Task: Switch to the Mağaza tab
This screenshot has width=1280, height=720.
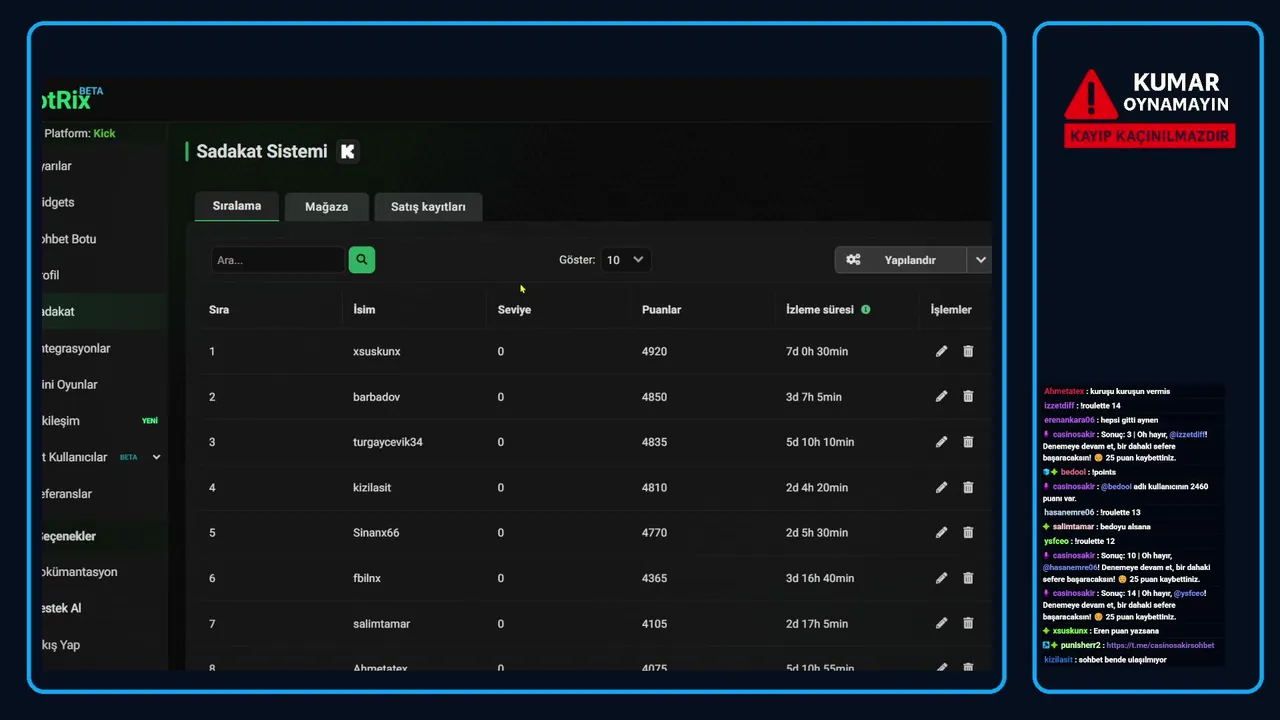Action: [327, 207]
